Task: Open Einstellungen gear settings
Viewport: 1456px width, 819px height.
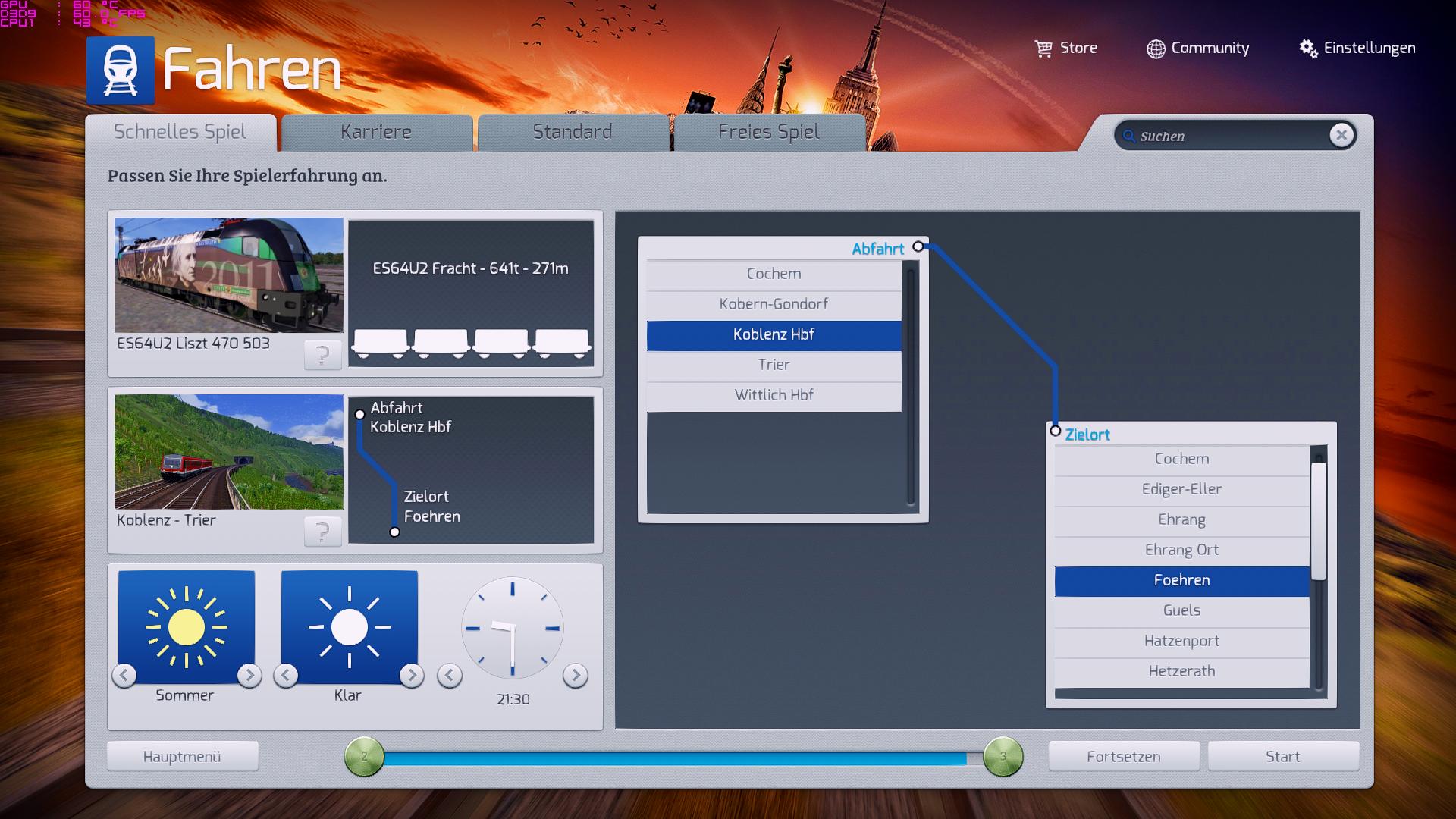Action: click(x=1308, y=49)
